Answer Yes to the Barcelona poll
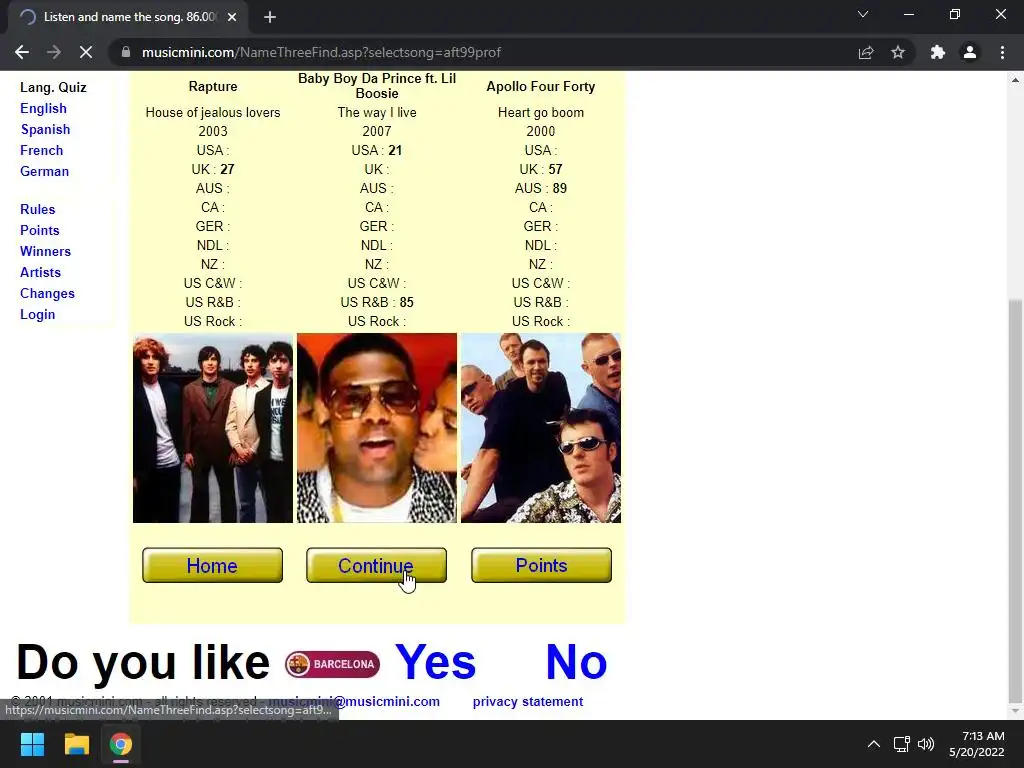The image size is (1024, 768). (x=435, y=662)
